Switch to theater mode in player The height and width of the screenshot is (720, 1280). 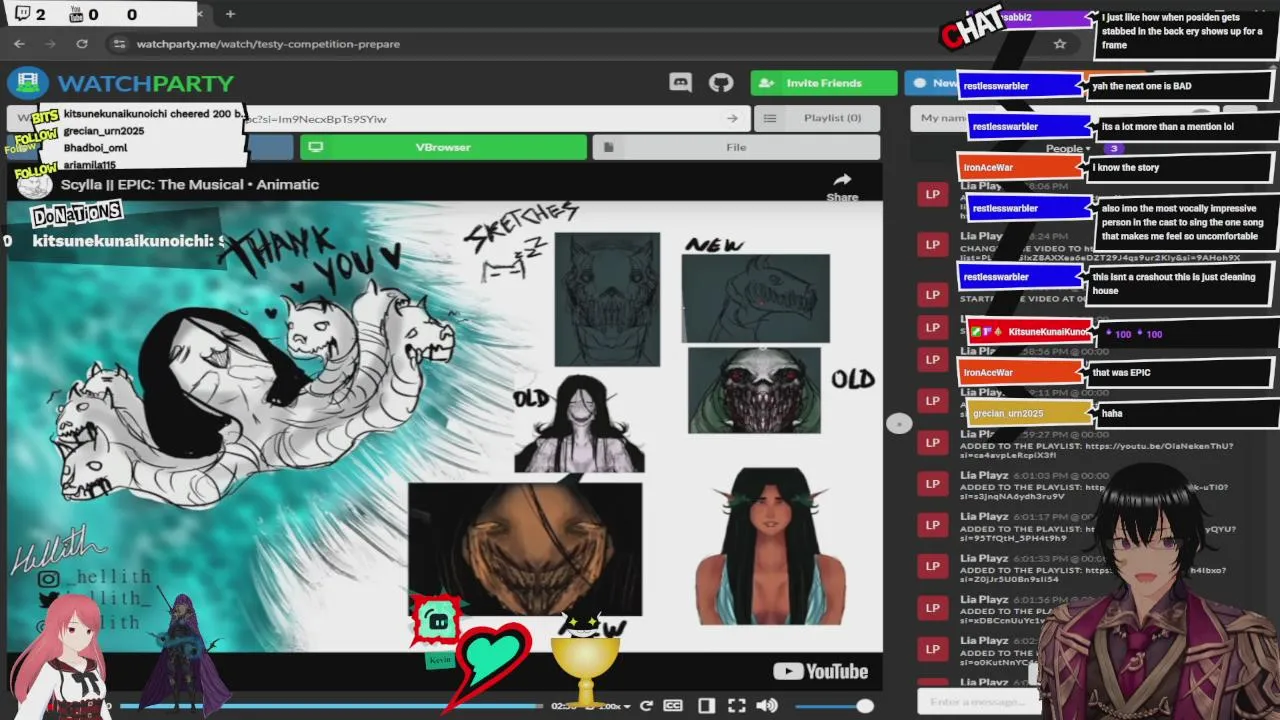(706, 706)
